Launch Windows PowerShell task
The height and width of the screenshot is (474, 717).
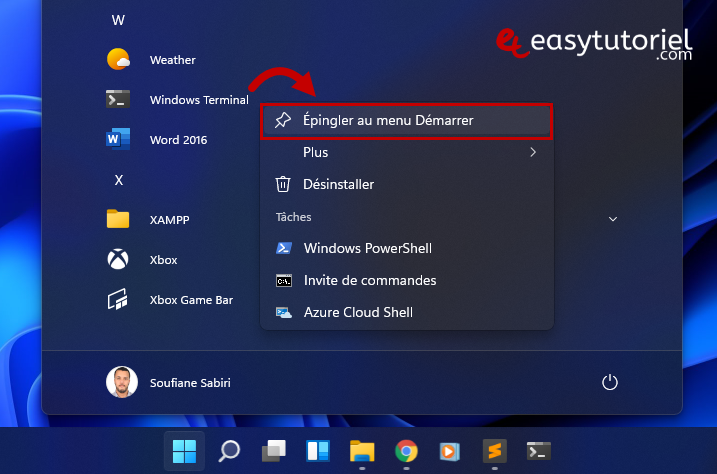pos(407,248)
